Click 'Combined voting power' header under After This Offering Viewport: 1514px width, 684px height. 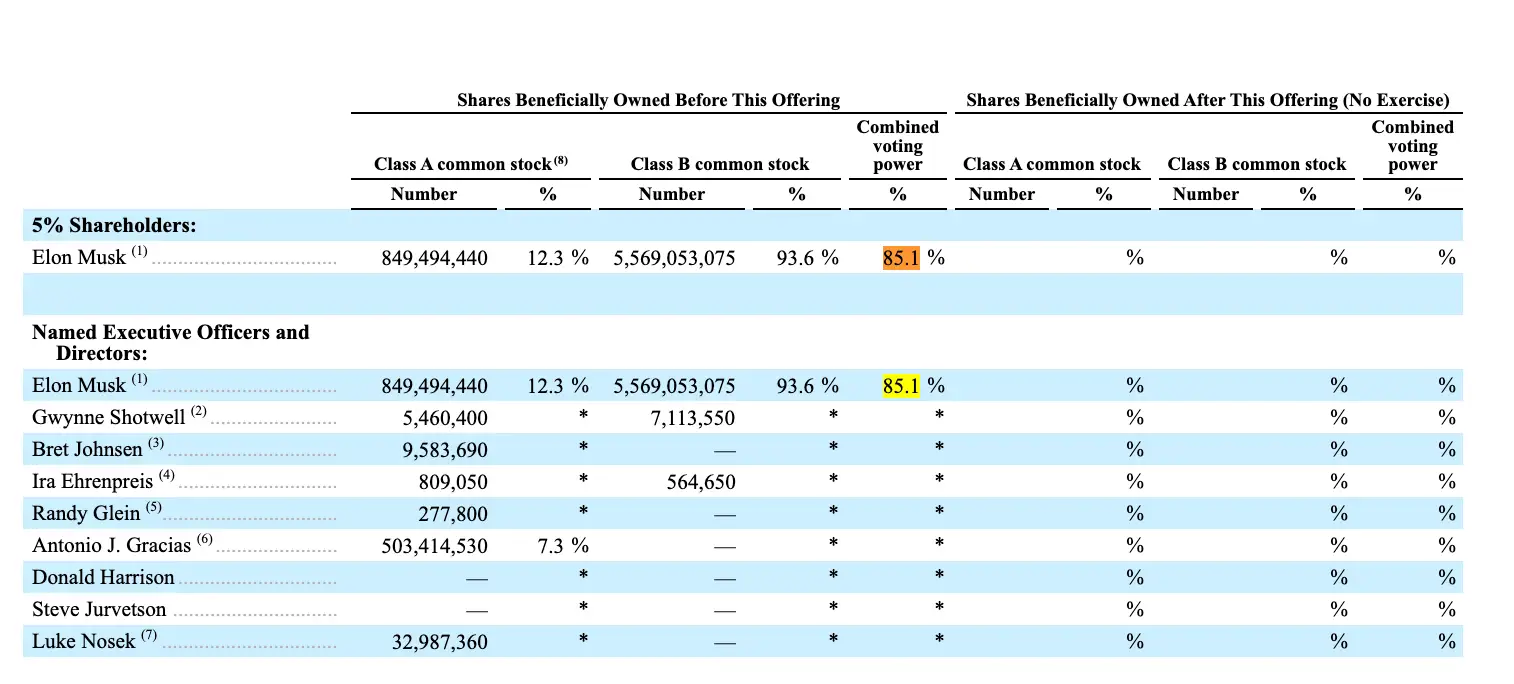click(x=1412, y=146)
